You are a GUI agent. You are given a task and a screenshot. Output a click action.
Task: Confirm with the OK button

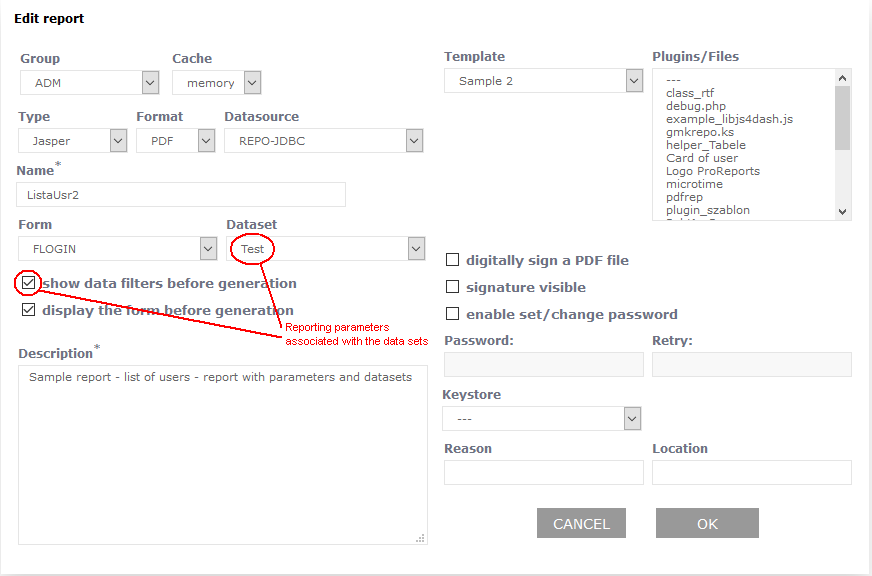(x=707, y=524)
